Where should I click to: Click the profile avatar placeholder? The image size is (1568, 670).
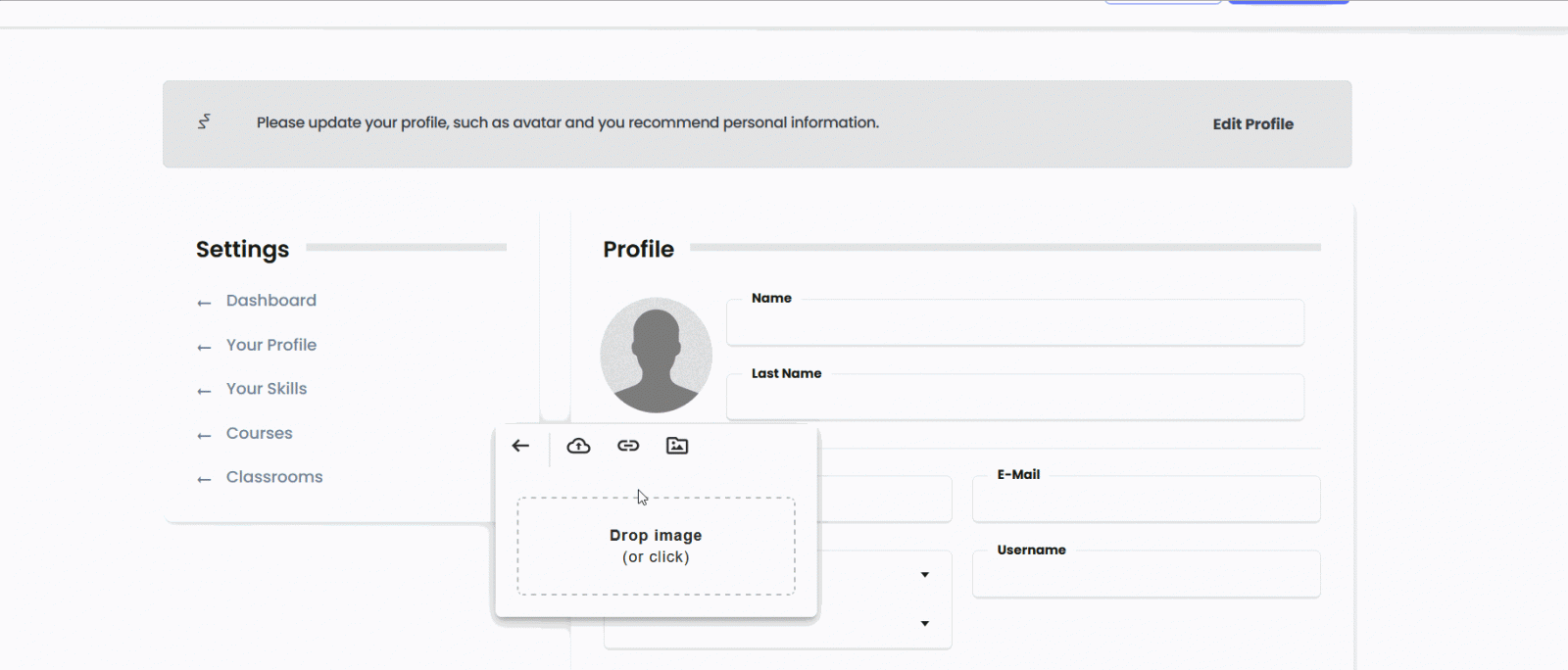(x=657, y=355)
